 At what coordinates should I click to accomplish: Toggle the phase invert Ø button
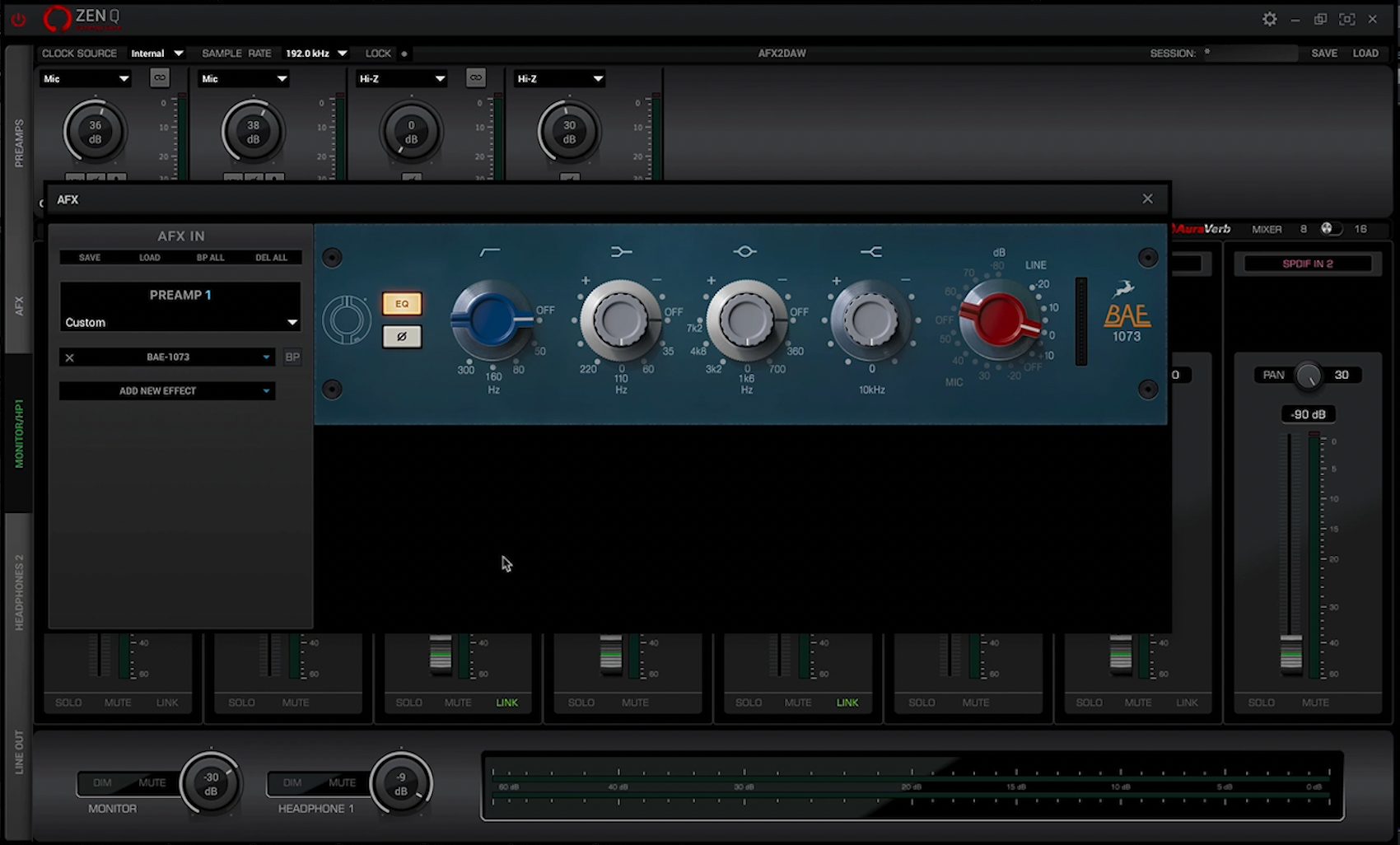click(402, 337)
